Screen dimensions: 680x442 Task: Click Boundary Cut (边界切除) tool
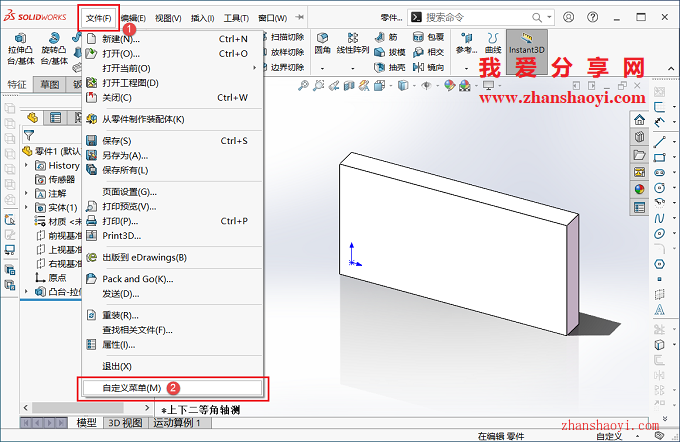[284, 67]
